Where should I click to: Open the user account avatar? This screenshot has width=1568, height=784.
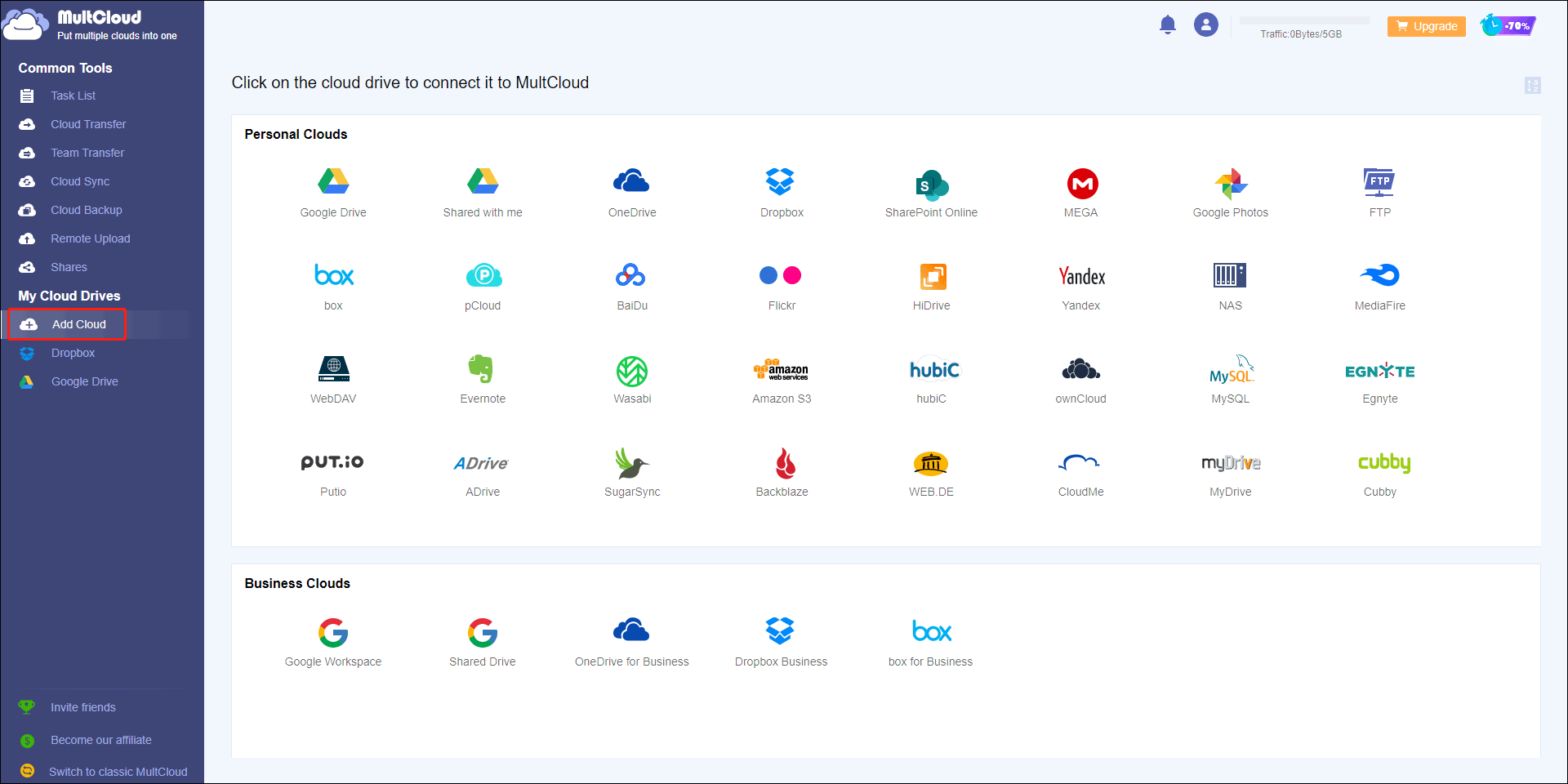tap(1206, 24)
